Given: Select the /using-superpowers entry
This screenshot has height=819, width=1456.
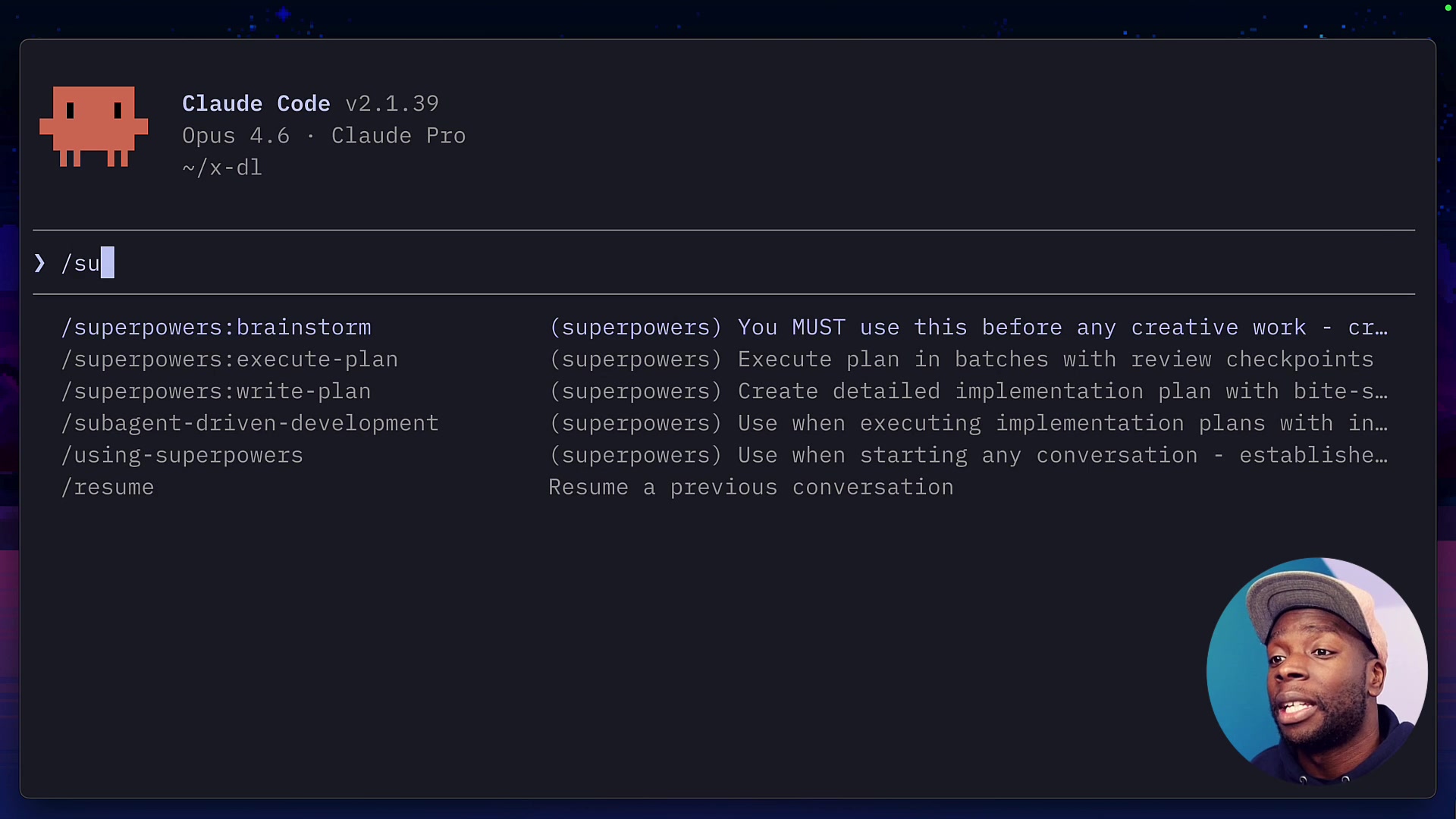Looking at the screenshot, I should 181,455.
